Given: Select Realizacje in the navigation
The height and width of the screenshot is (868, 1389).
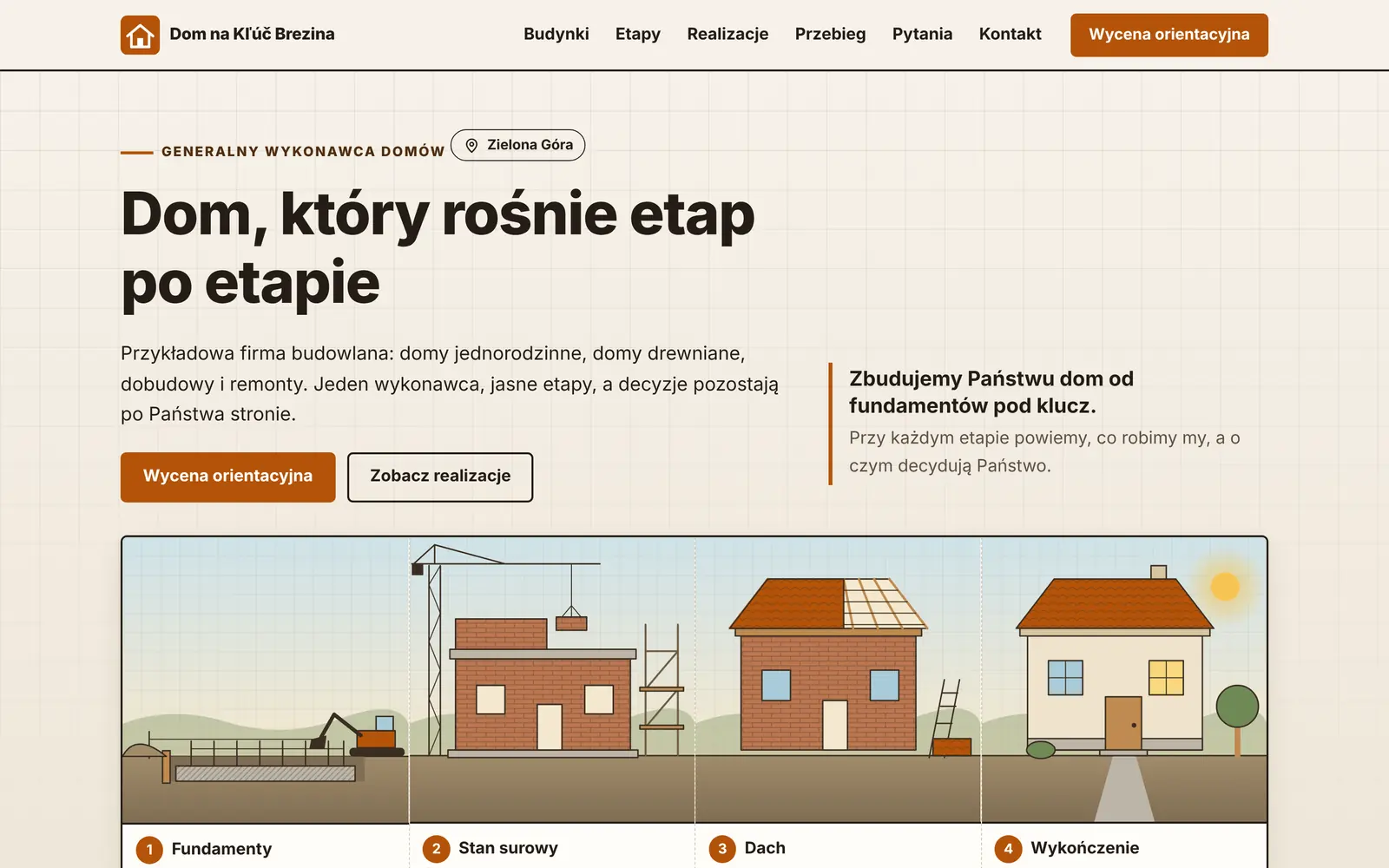Looking at the screenshot, I should 727,34.
